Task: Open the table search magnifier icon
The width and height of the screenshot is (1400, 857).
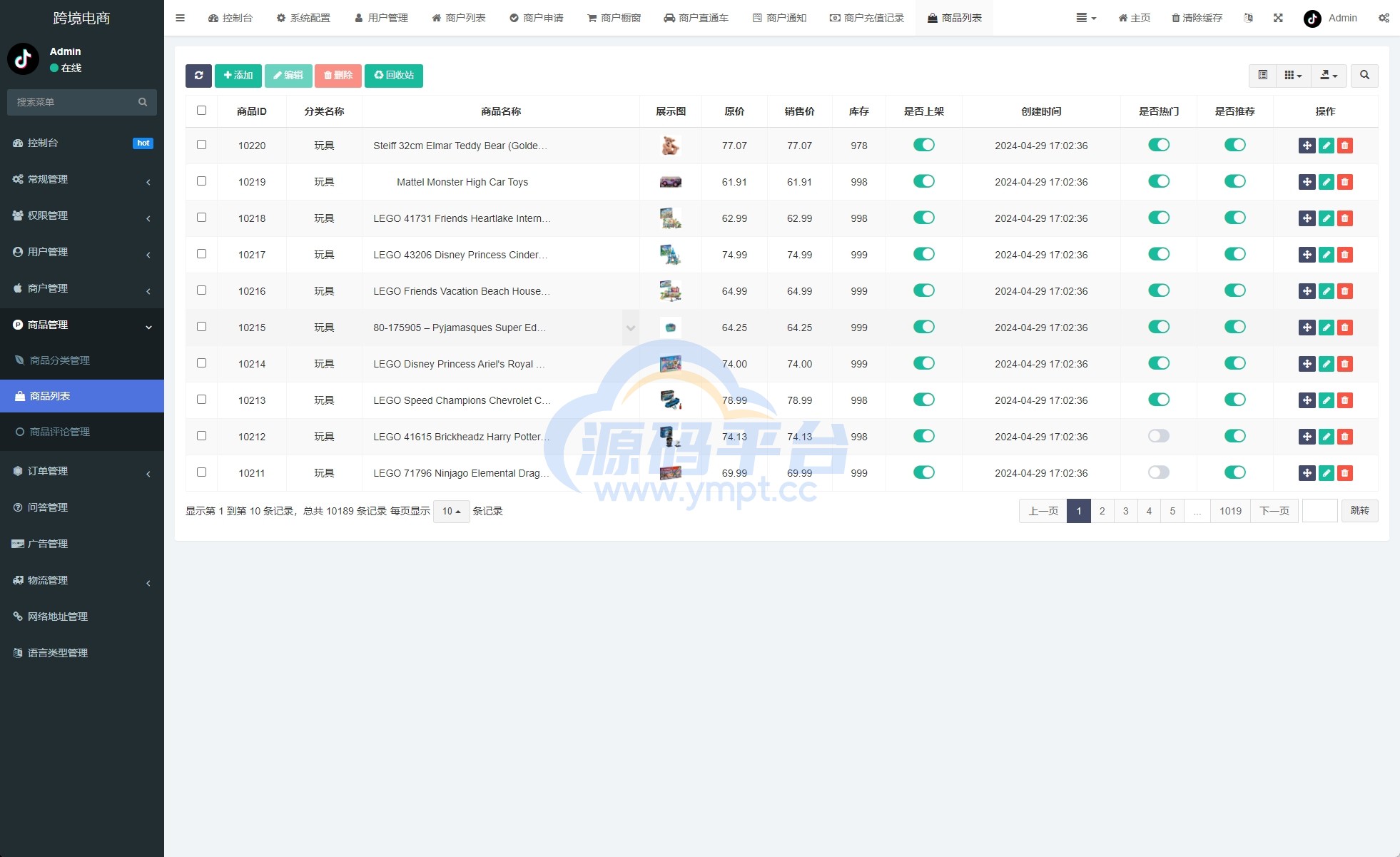Action: [x=1364, y=76]
